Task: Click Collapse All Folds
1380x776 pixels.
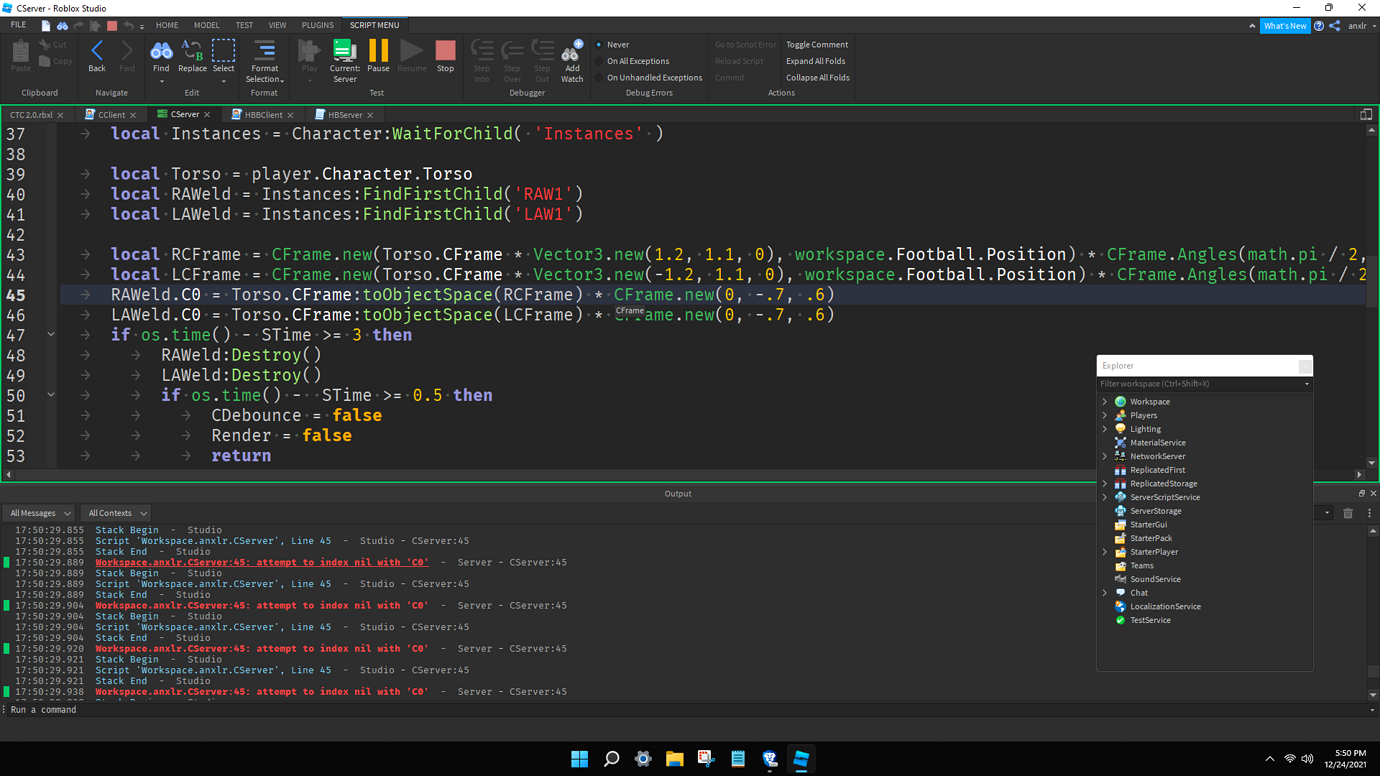Action: (x=816, y=77)
